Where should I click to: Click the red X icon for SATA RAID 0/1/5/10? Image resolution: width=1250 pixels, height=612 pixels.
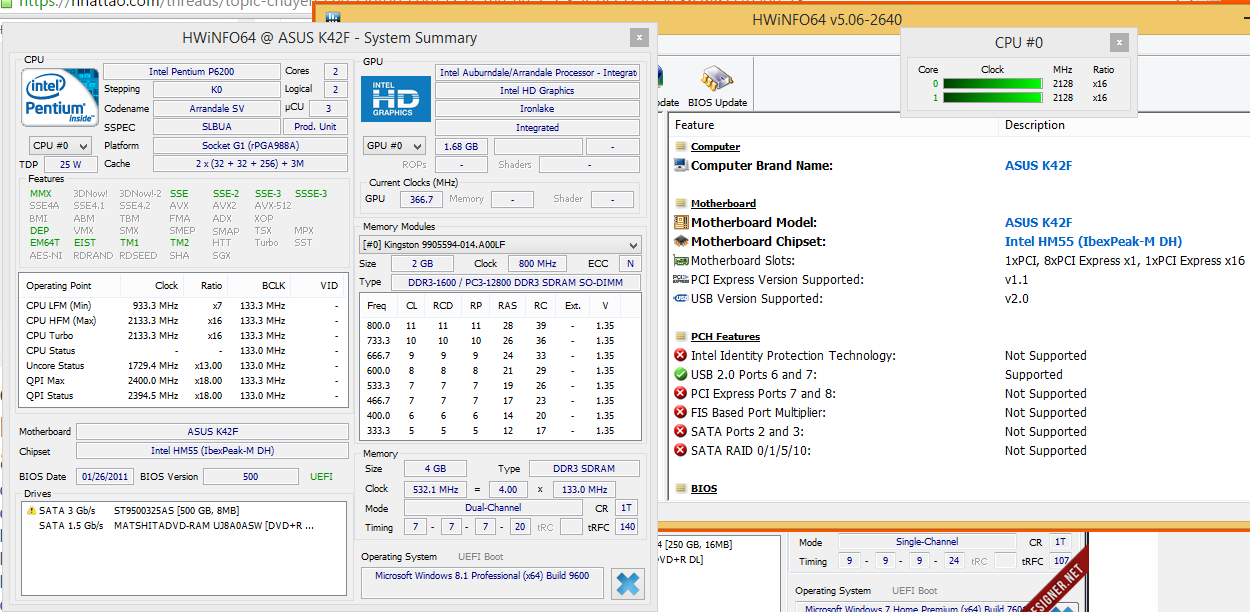(681, 451)
